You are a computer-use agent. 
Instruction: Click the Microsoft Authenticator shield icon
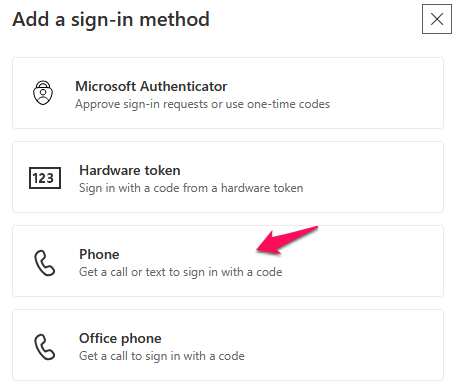tap(43, 93)
